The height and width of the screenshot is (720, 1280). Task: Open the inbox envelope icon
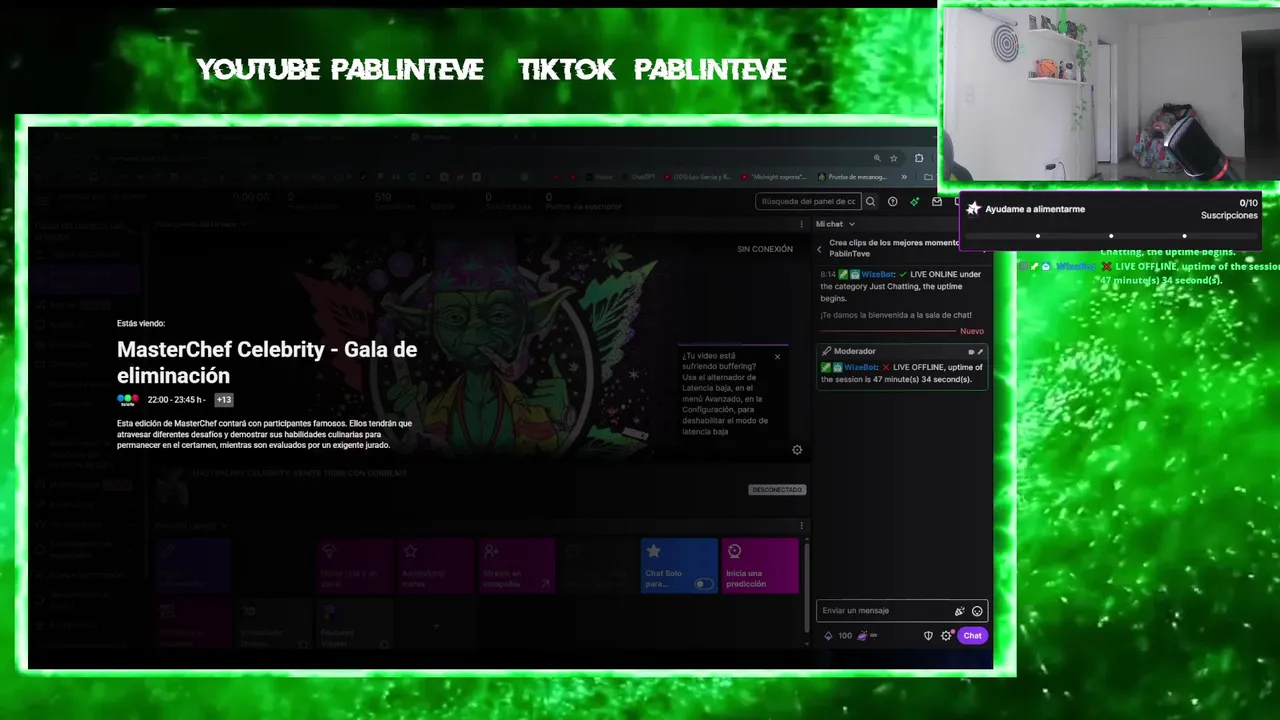coord(937,201)
